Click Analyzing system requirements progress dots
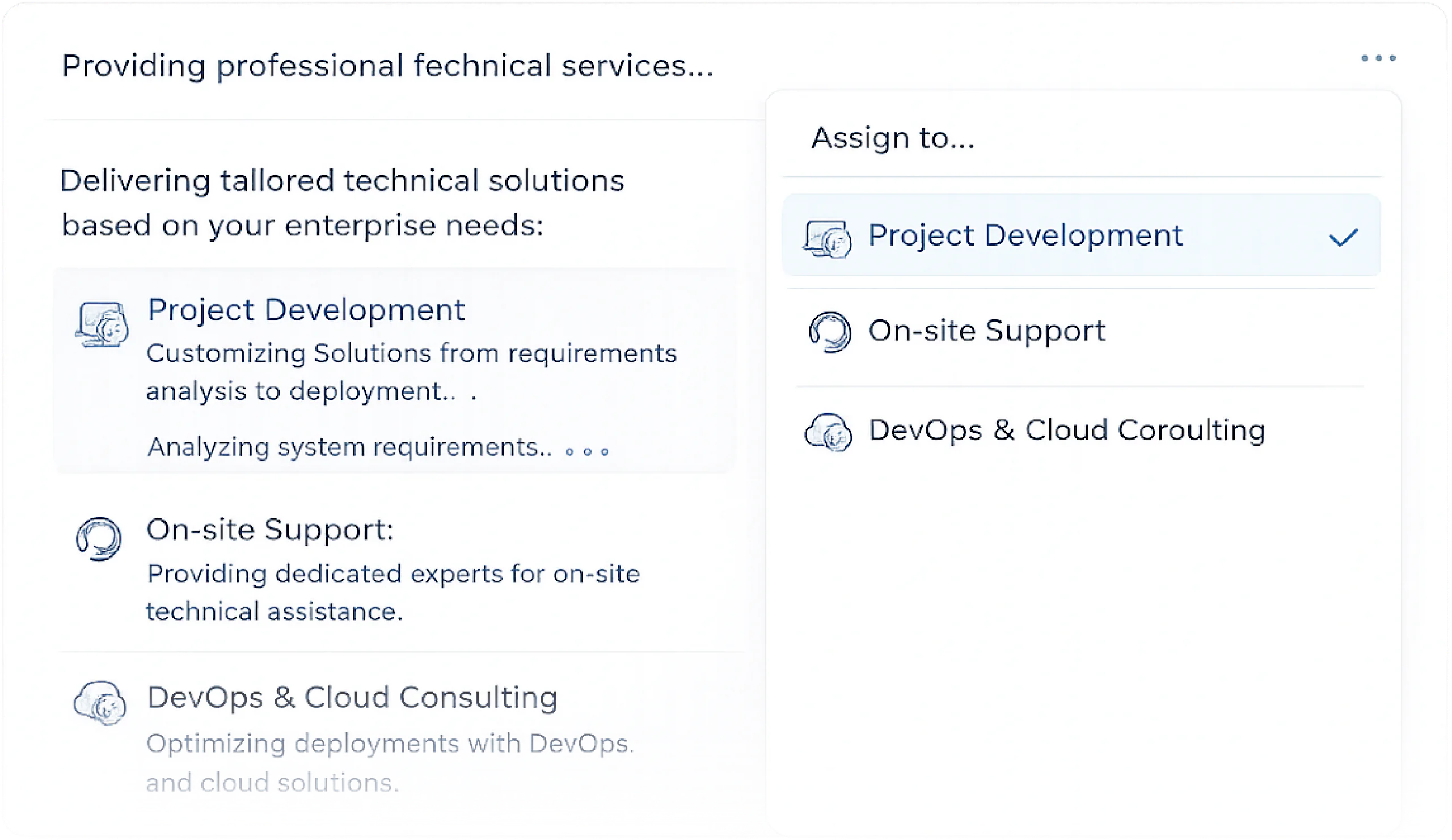Screen dimensions: 1452x840 point(587,451)
